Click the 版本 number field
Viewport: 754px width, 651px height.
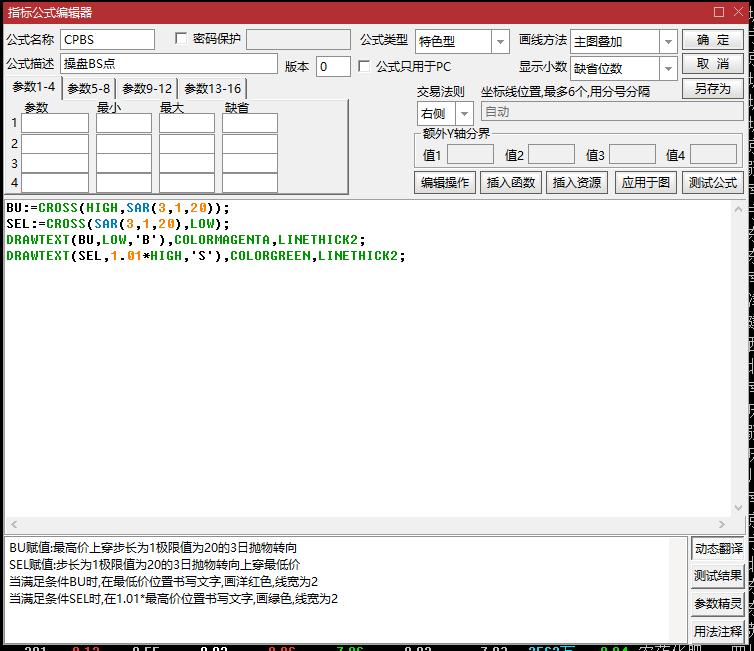click(x=333, y=66)
